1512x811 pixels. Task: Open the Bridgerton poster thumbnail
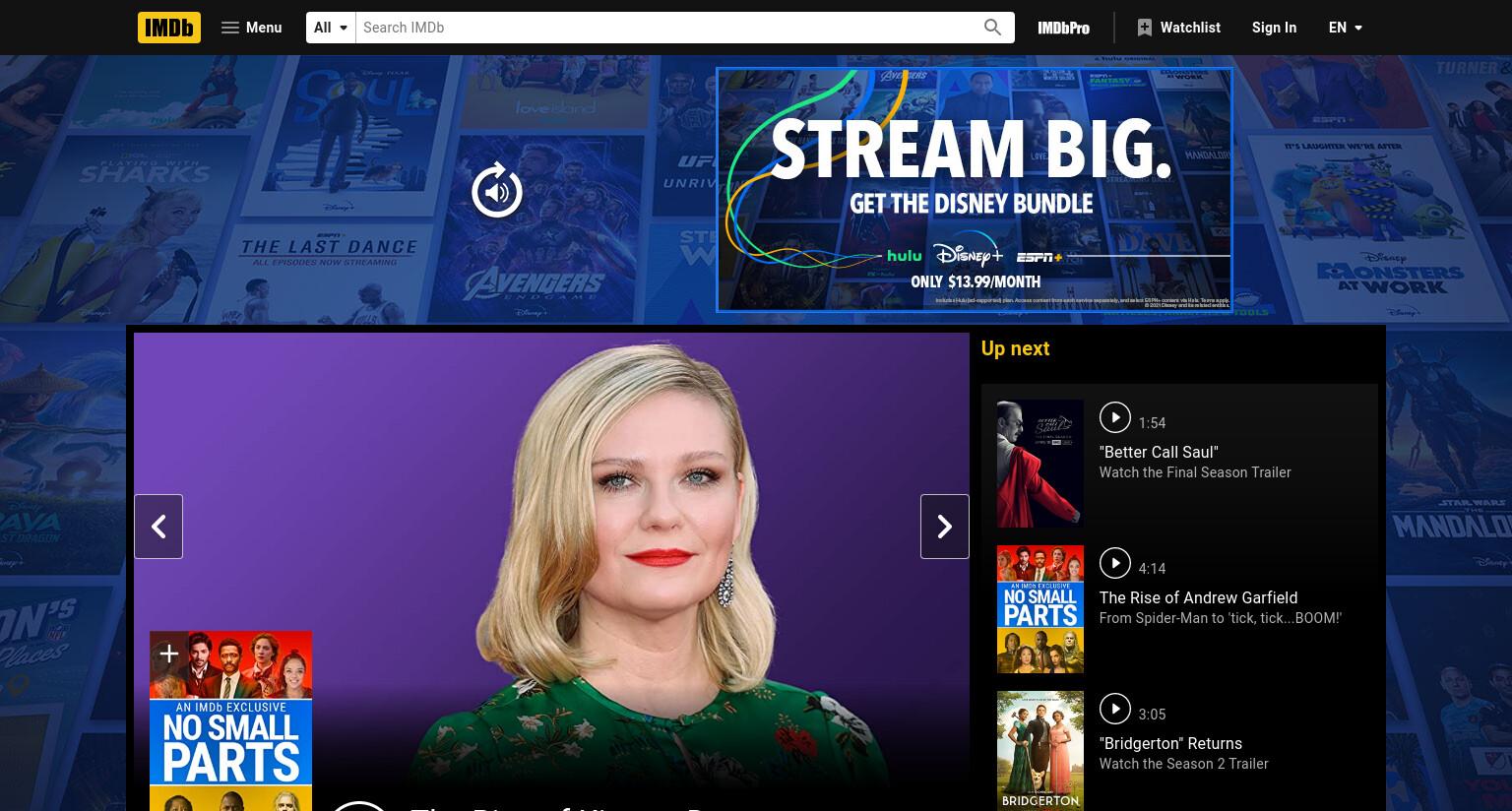1040,750
